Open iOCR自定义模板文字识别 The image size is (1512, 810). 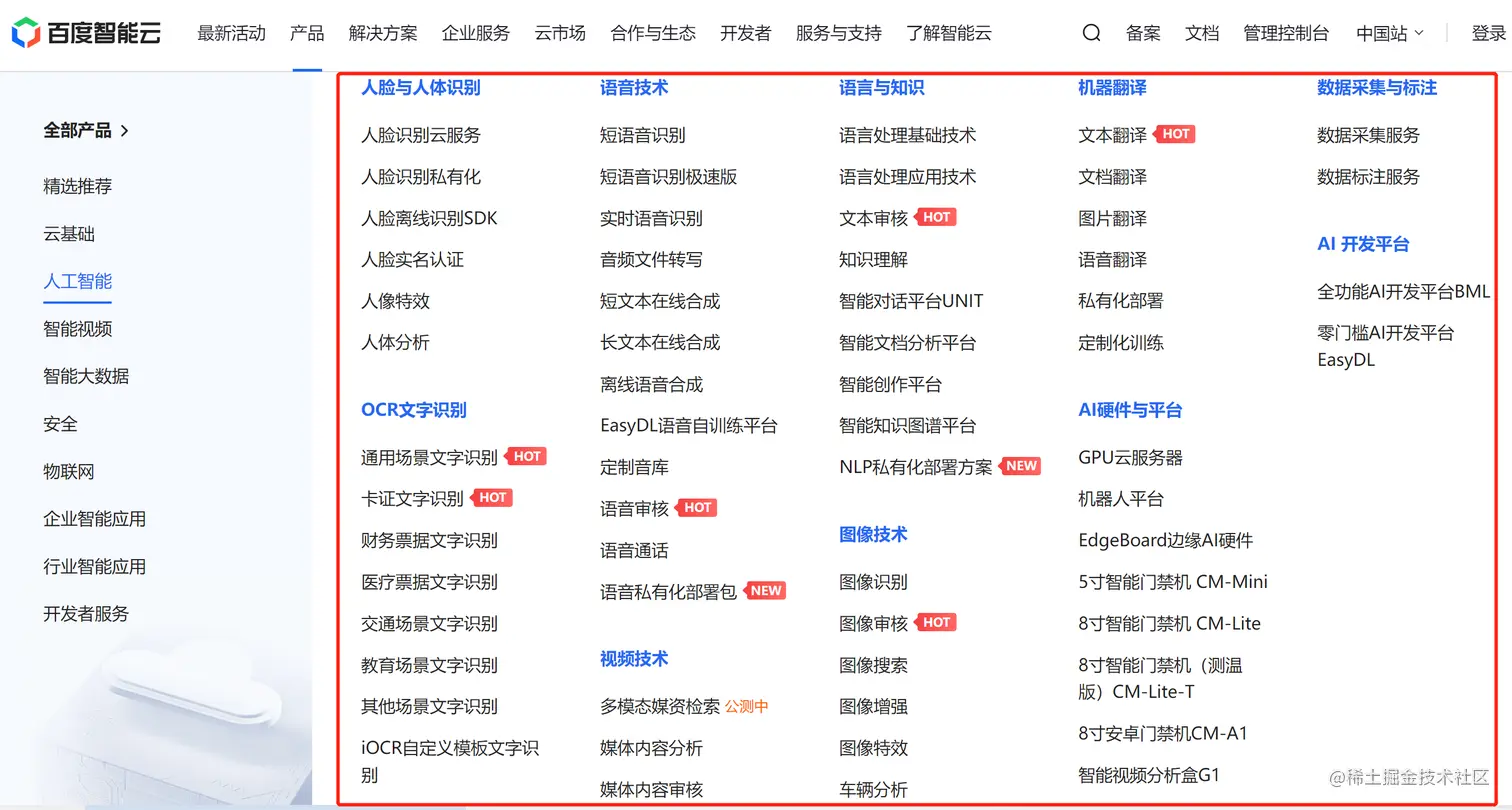450,761
